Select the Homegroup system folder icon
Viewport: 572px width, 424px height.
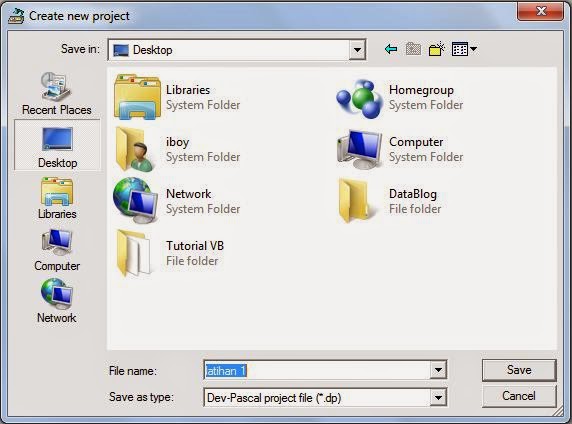[x=359, y=98]
